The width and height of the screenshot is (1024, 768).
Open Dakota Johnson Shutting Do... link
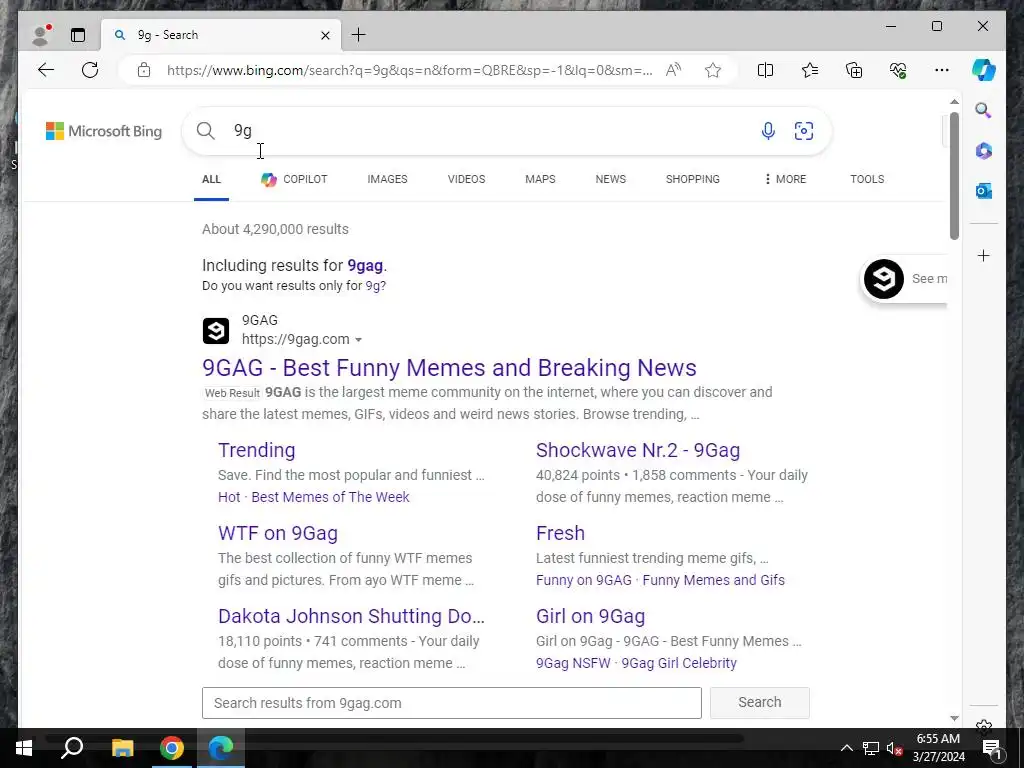(351, 616)
